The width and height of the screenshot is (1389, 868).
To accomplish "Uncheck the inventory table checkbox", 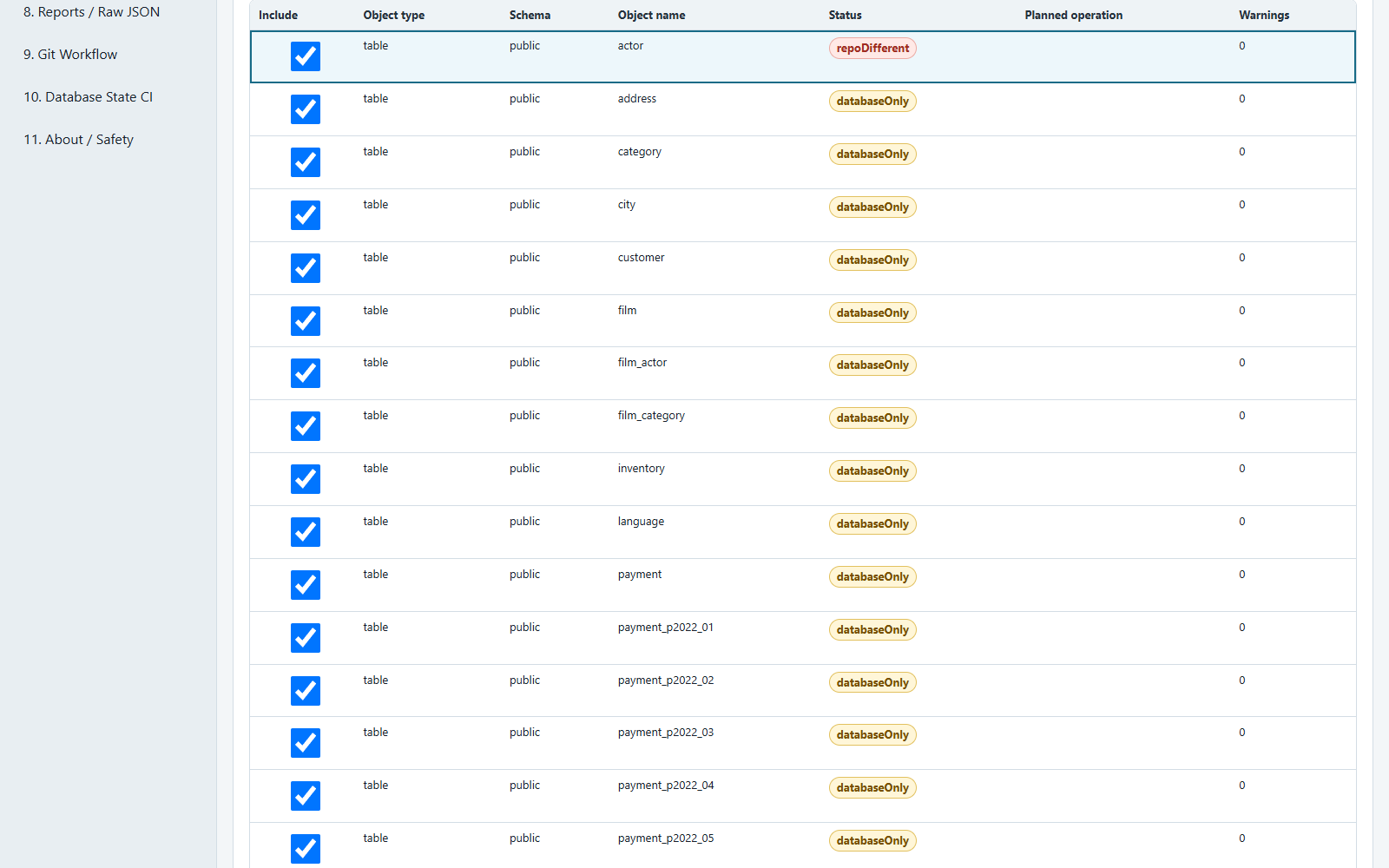I will tap(306, 479).
